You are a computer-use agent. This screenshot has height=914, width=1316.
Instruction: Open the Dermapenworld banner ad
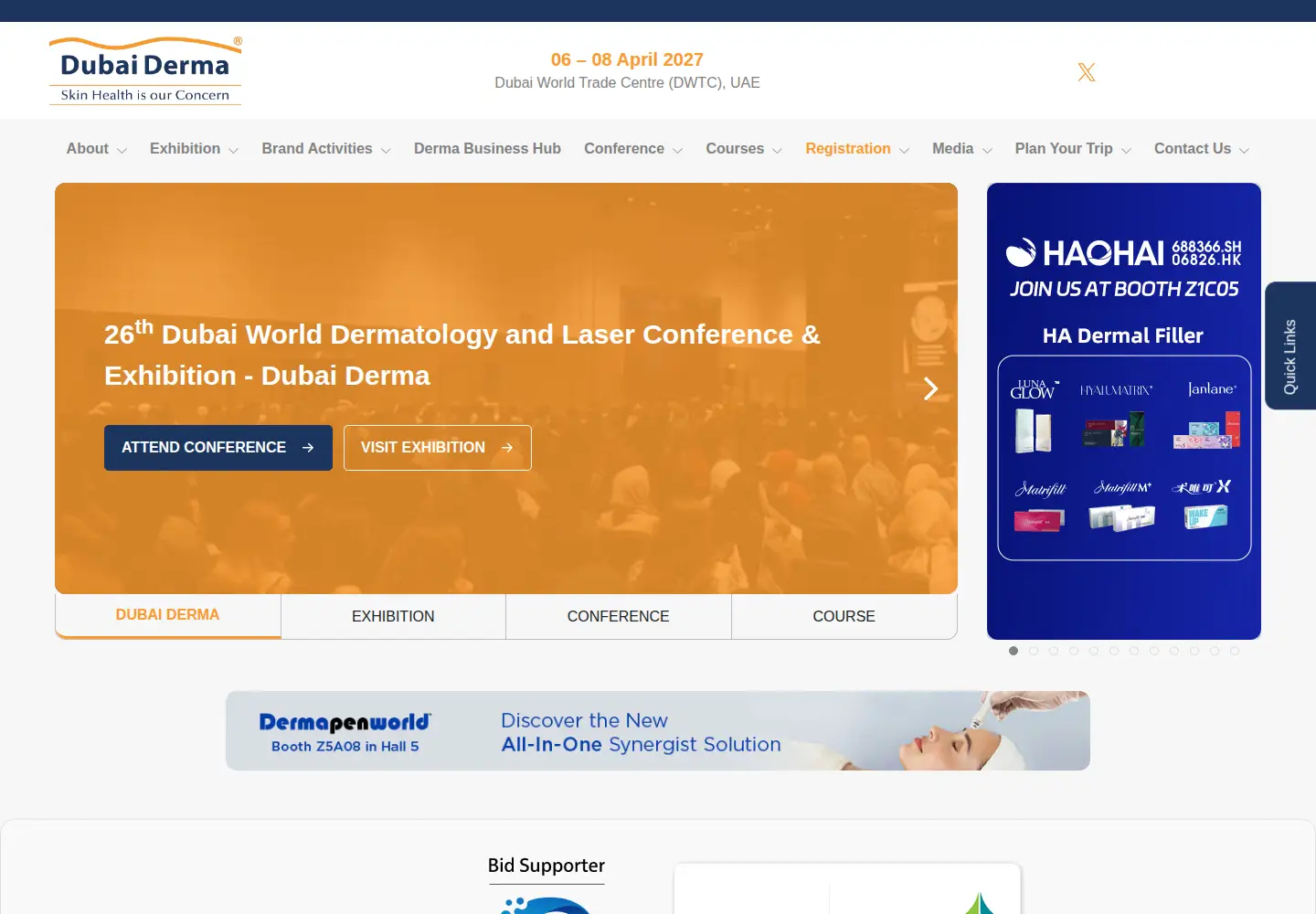point(658,730)
